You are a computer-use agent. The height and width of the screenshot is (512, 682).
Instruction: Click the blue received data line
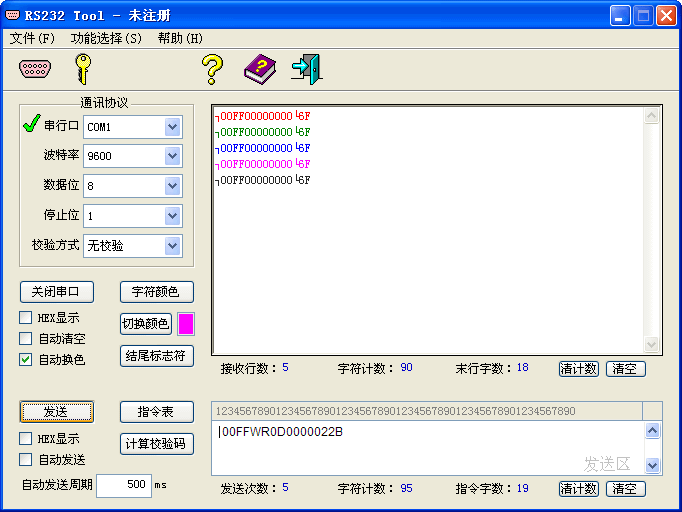coord(263,148)
